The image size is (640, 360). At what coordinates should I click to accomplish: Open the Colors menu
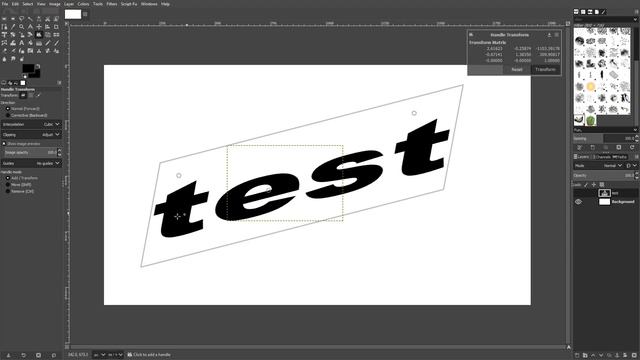point(83,4)
